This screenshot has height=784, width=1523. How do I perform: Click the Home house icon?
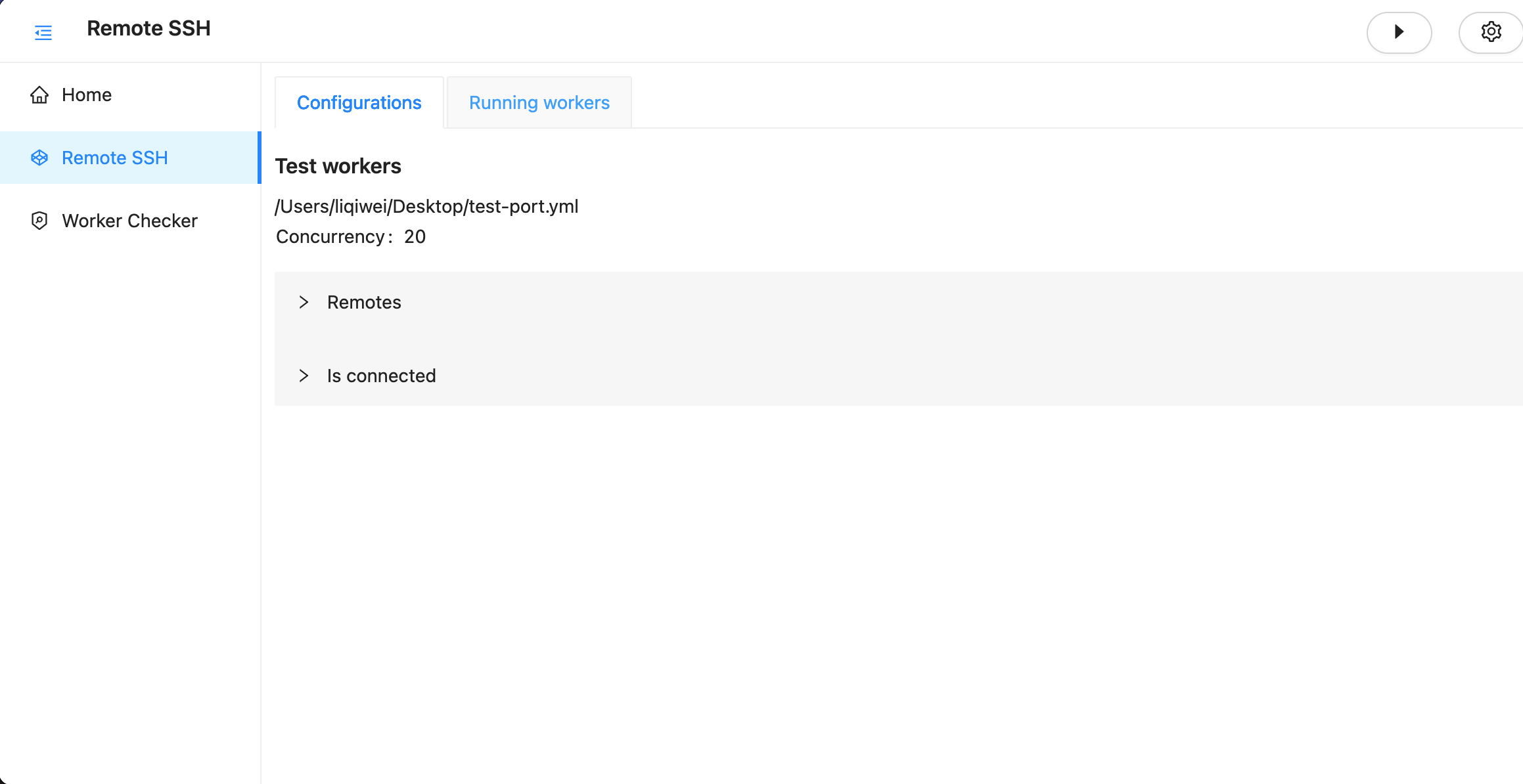point(39,95)
